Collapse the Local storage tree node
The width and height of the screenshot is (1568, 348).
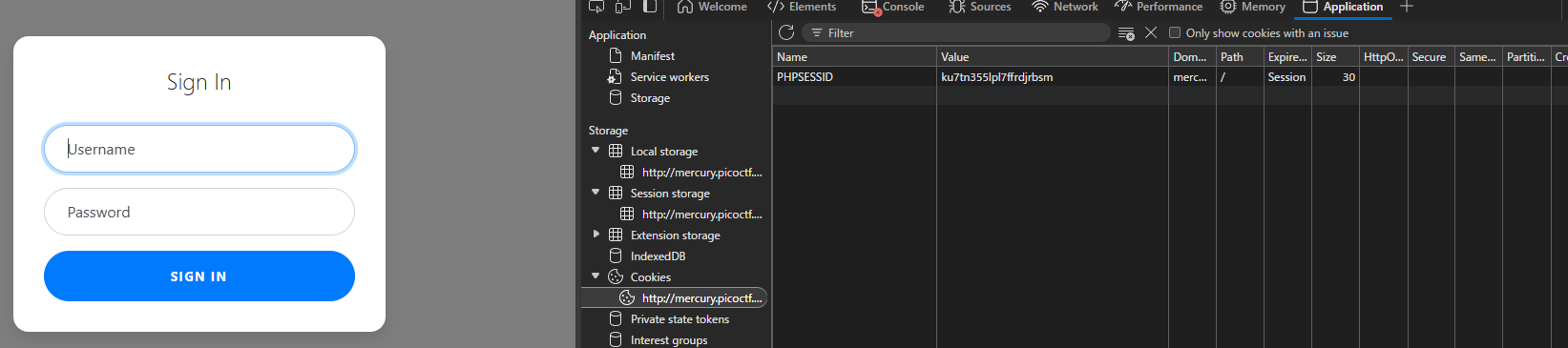coord(596,151)
